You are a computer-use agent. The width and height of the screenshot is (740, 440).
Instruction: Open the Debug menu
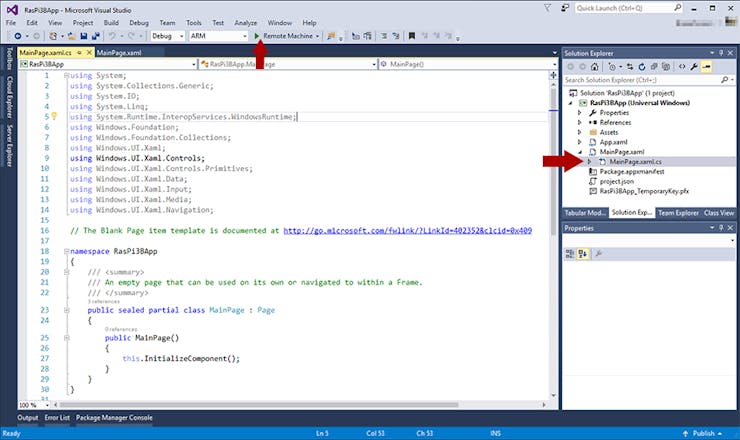[x=139, y=23]
